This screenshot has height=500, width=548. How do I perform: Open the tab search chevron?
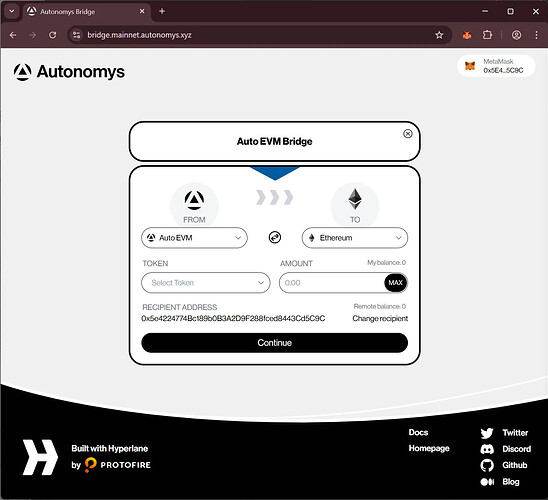[12, 11]
